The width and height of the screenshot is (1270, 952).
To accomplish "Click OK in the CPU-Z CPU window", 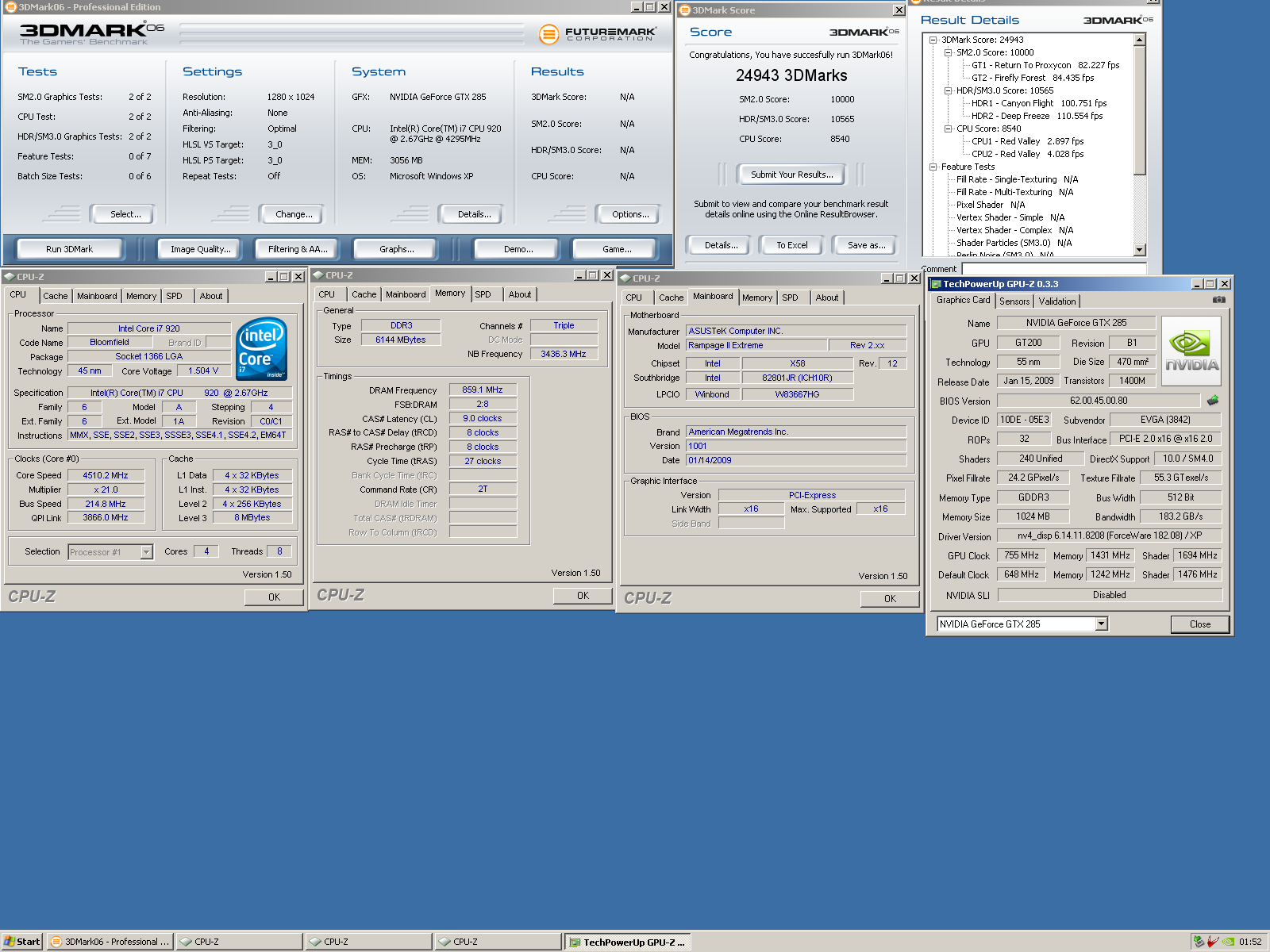I will click(274, 597).
